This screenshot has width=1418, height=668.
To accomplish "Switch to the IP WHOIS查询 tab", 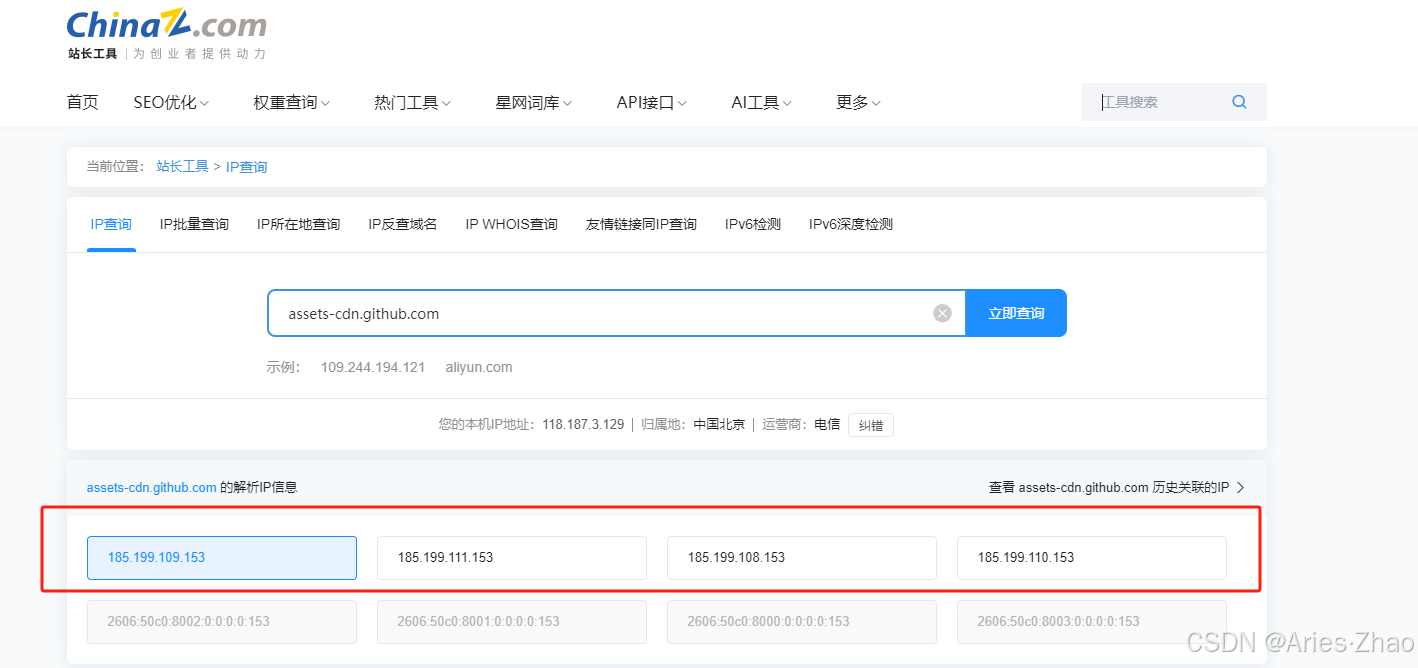I will click(x=511, y=224).
